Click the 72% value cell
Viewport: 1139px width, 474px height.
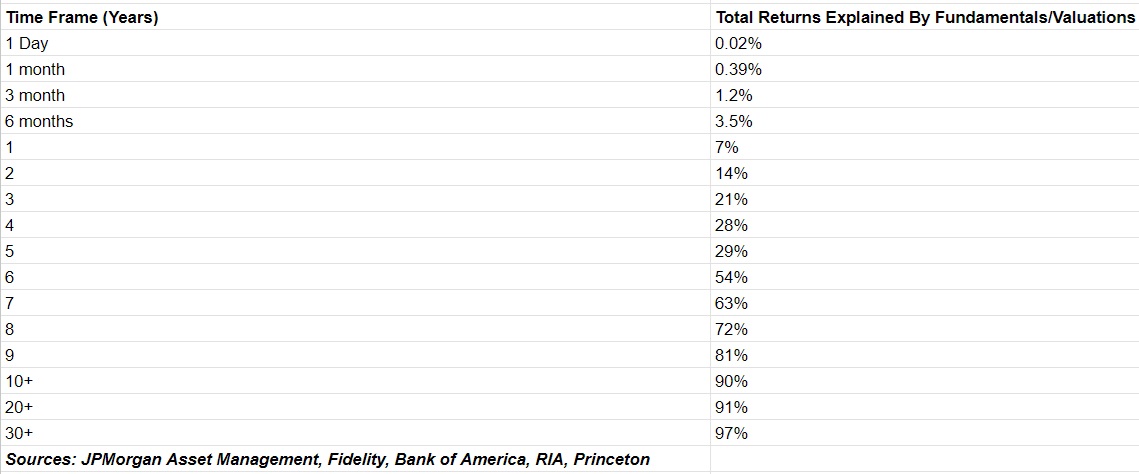(925, 330)
